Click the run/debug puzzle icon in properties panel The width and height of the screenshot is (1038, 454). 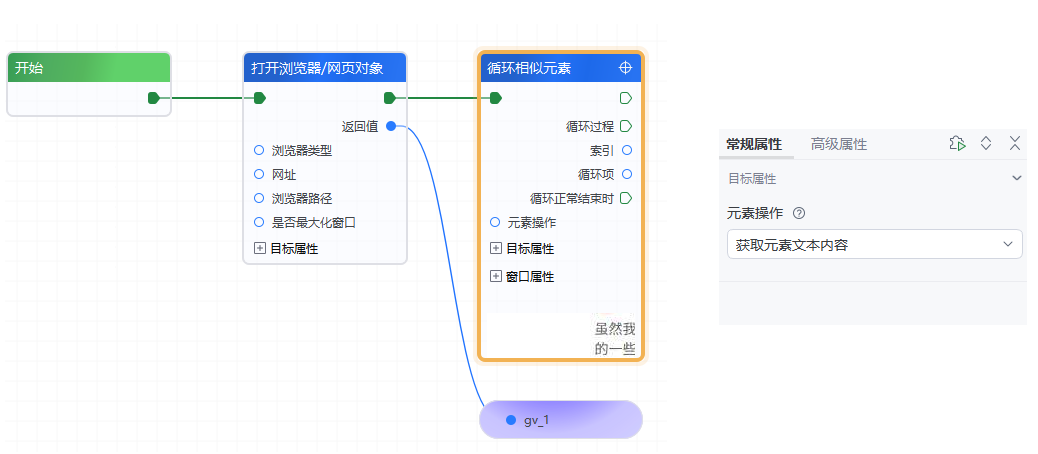click(x=957, y=144)
